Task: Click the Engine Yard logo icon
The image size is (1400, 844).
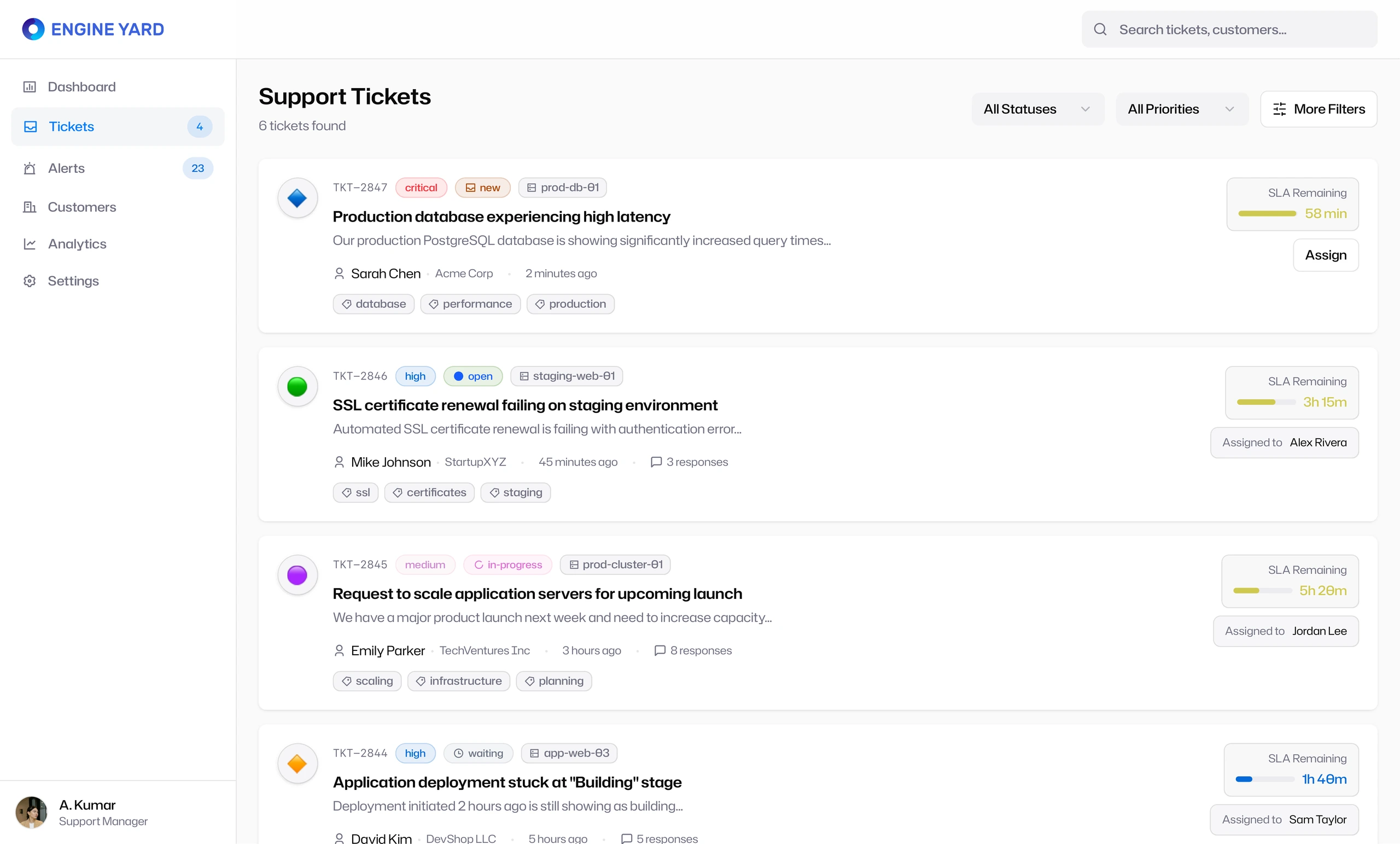Action: point(33,29)
